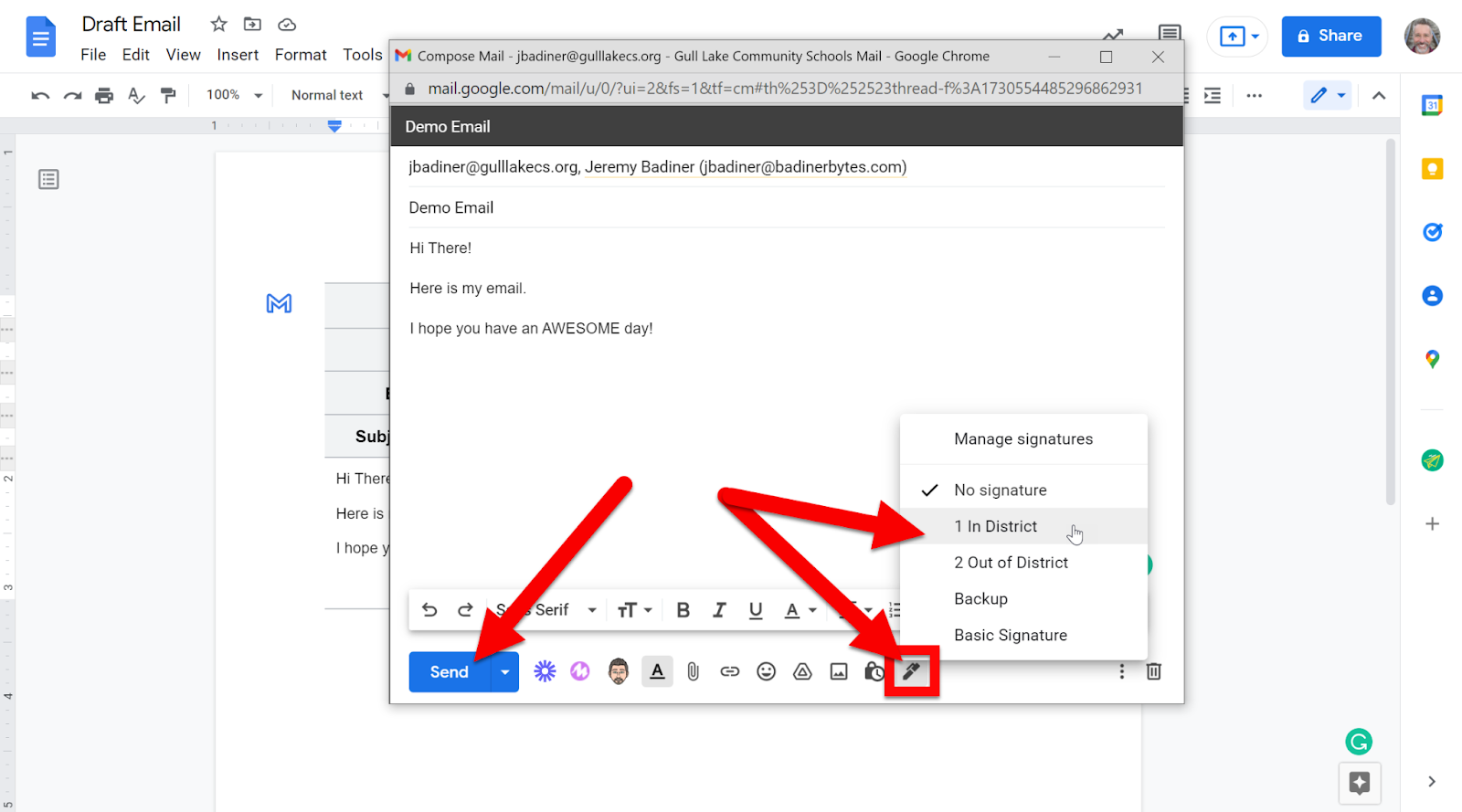Click the move-to-folder icon beside the title
This screenshot has height=812, width=1462.
click(x=252, y=24)
